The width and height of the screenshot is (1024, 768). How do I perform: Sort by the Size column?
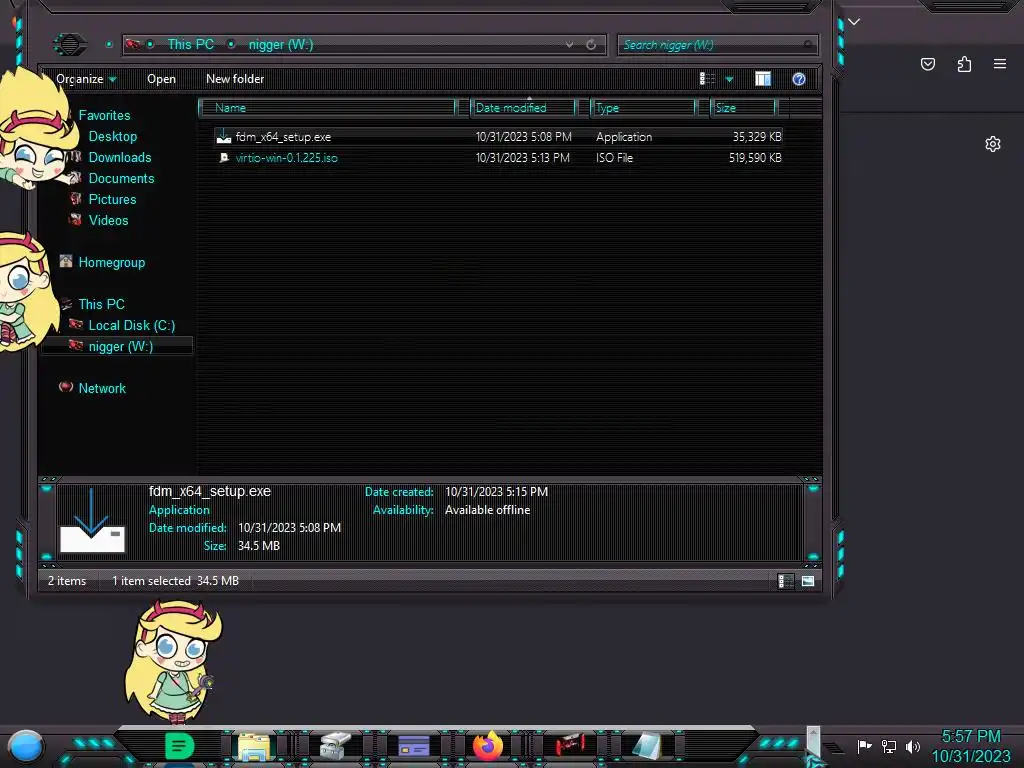(743, 108)
